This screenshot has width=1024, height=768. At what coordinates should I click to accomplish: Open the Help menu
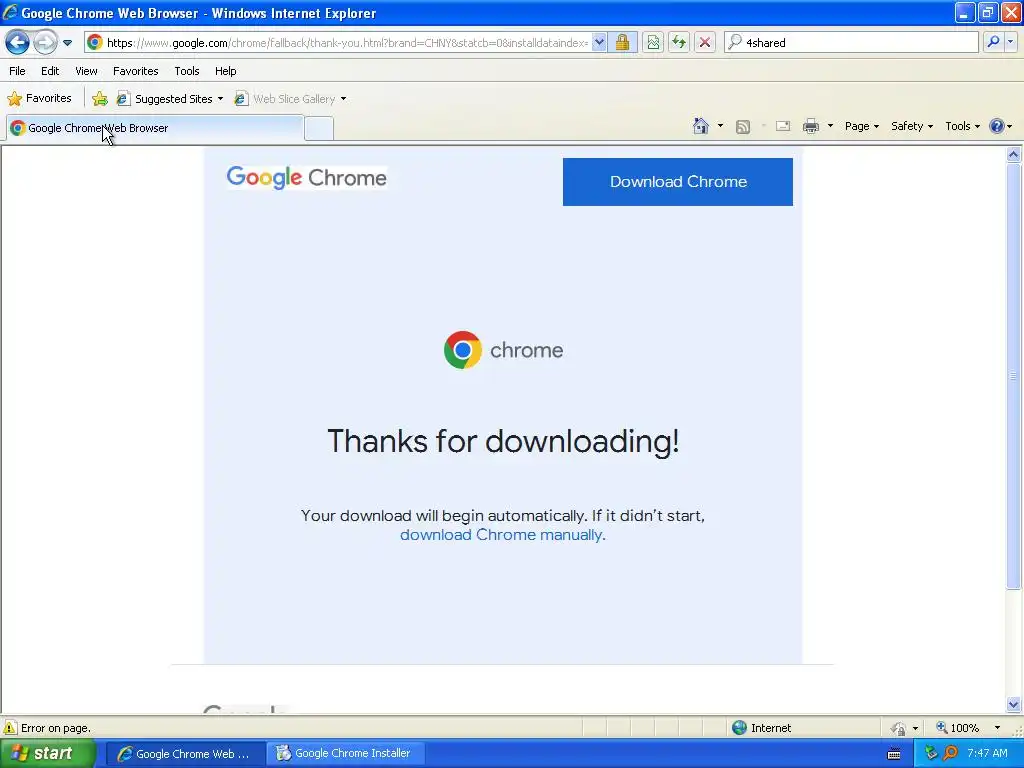(225, 71)
